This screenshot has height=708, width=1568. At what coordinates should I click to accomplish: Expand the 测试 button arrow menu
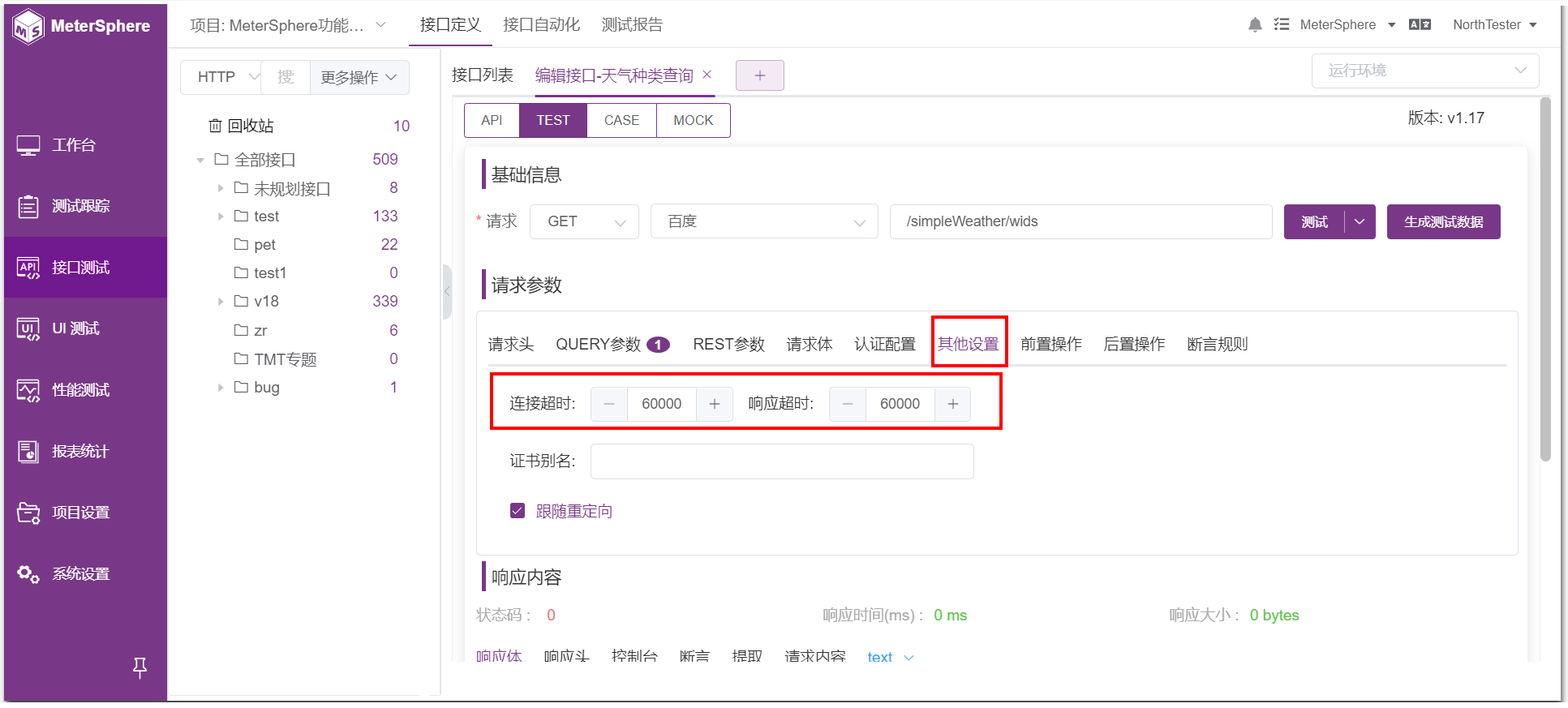click(x=1360, y=222)
